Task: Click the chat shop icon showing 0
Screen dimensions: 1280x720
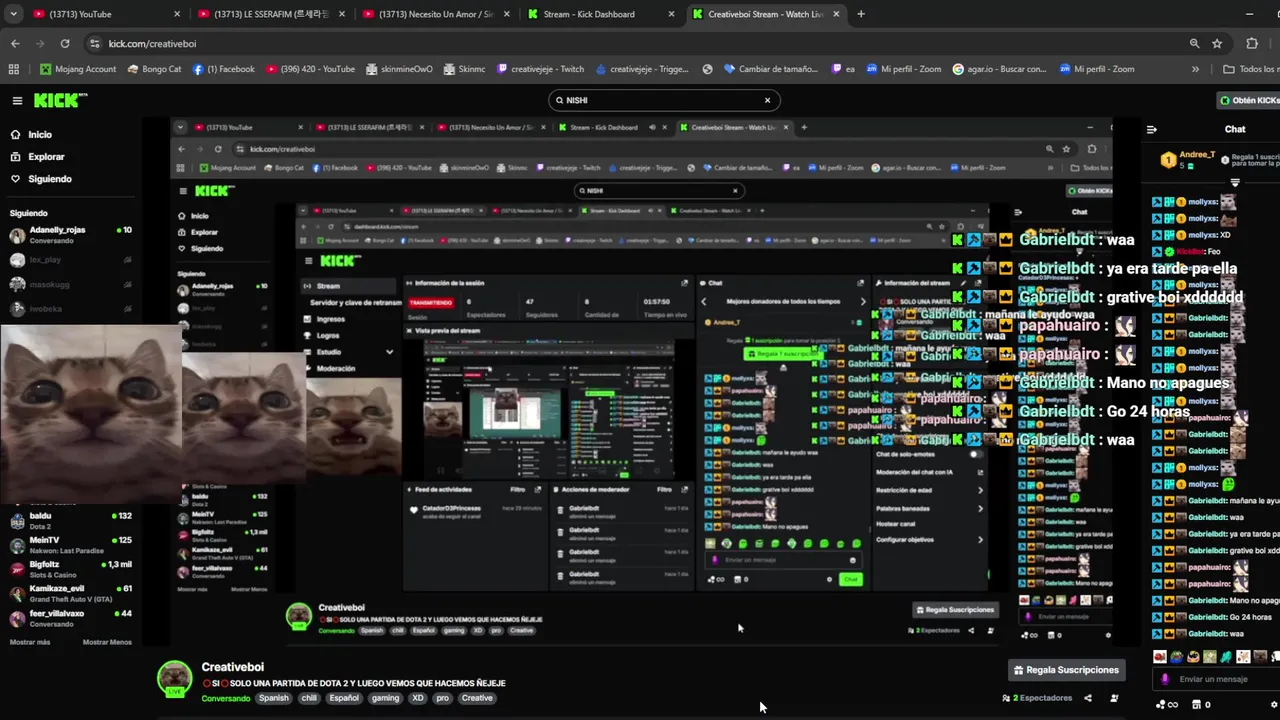Action: [1203, 704]
